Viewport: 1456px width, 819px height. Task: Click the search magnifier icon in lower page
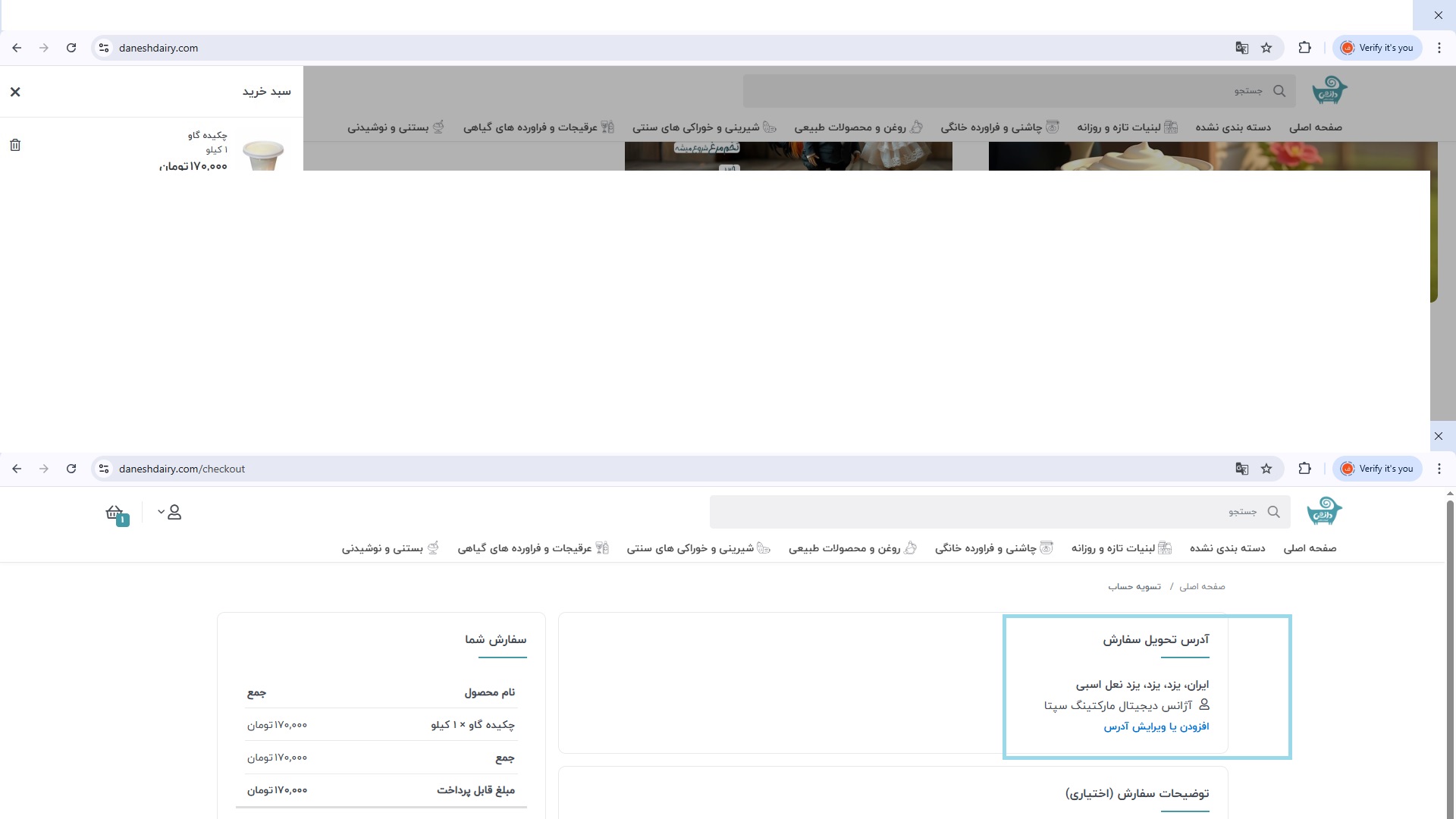[1274, 512]
